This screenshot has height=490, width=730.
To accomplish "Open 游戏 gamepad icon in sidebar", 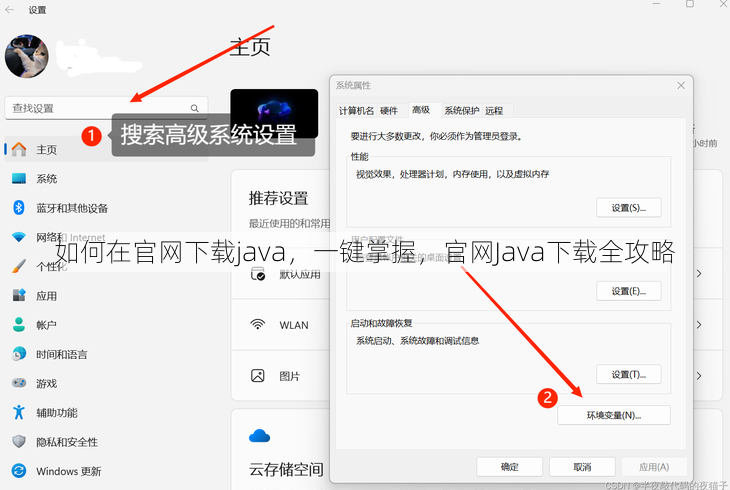I will pos(19,383).
